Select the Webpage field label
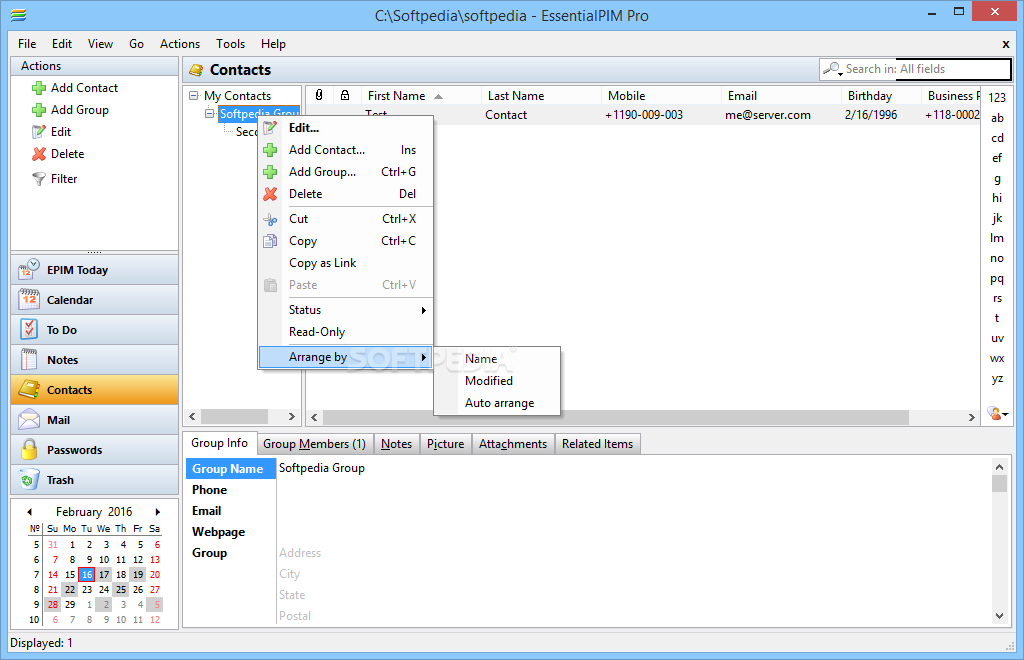1024x660 pixels. [x=218, y=532]
